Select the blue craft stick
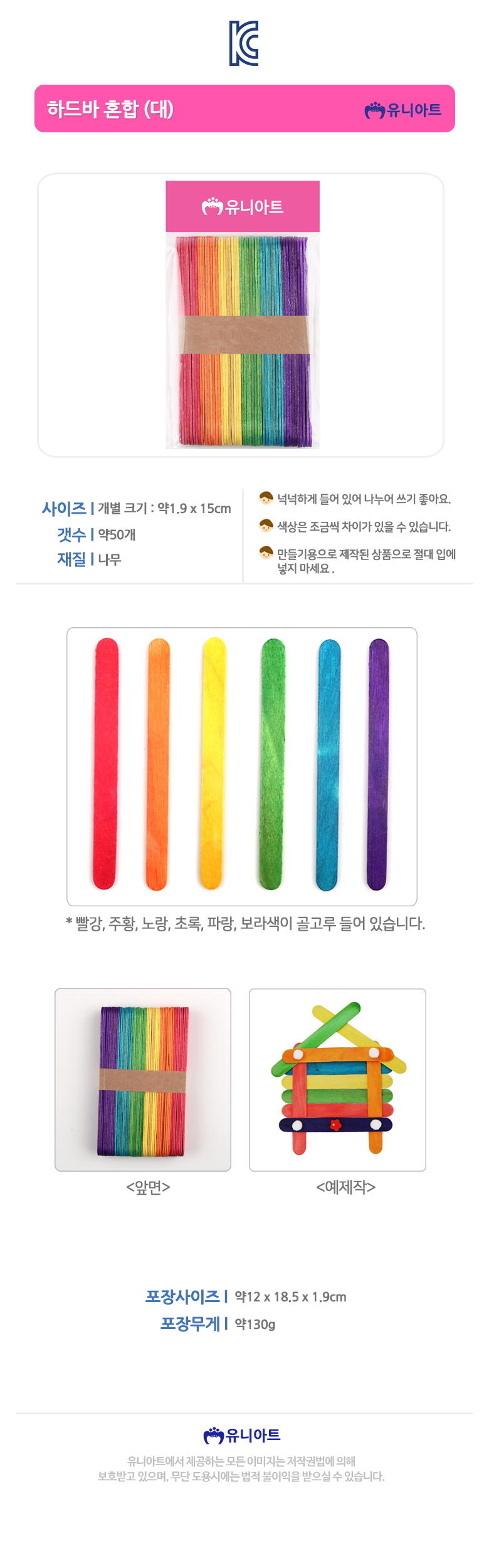489x1568 pixels. pyautogui.click(x=328, y=763)
